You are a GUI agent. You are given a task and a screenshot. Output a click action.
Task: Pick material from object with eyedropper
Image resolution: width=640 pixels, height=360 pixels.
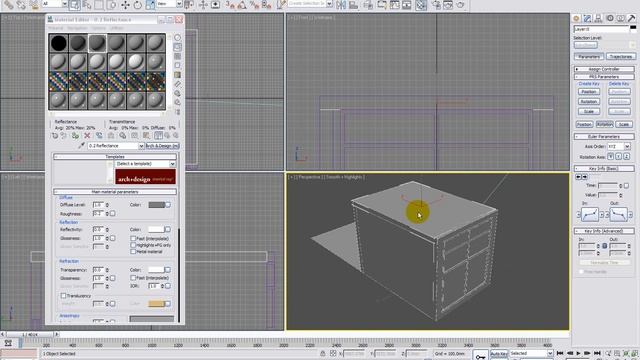click(81, 146)
